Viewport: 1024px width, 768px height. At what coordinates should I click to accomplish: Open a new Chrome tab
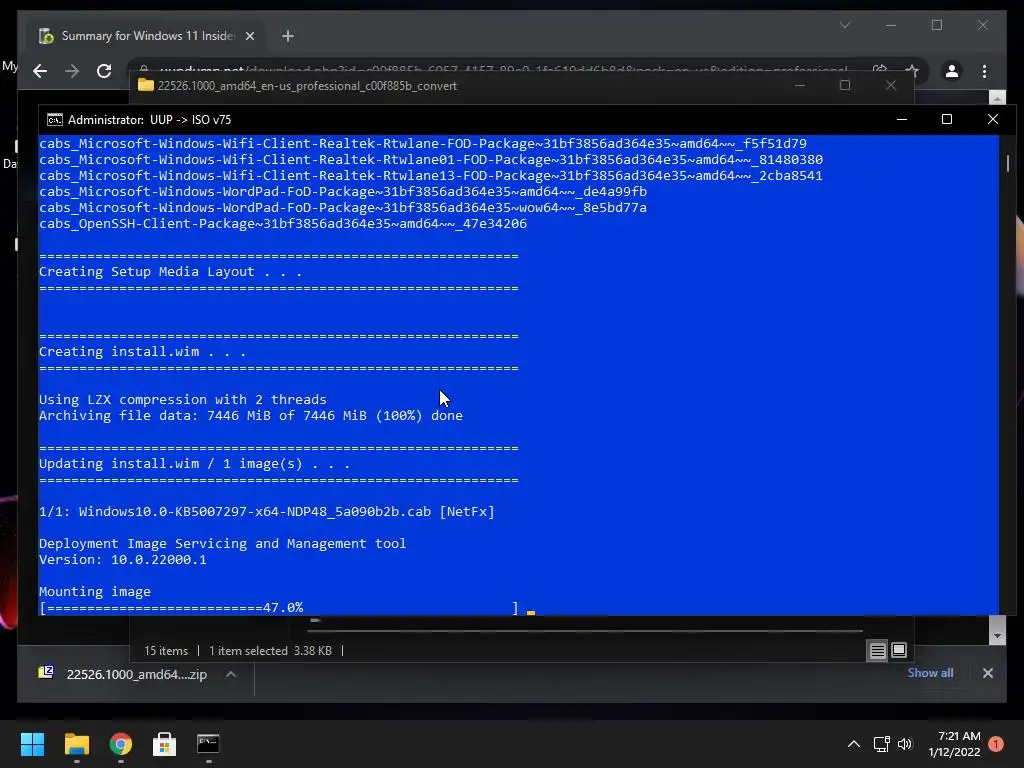coord(287,36)
